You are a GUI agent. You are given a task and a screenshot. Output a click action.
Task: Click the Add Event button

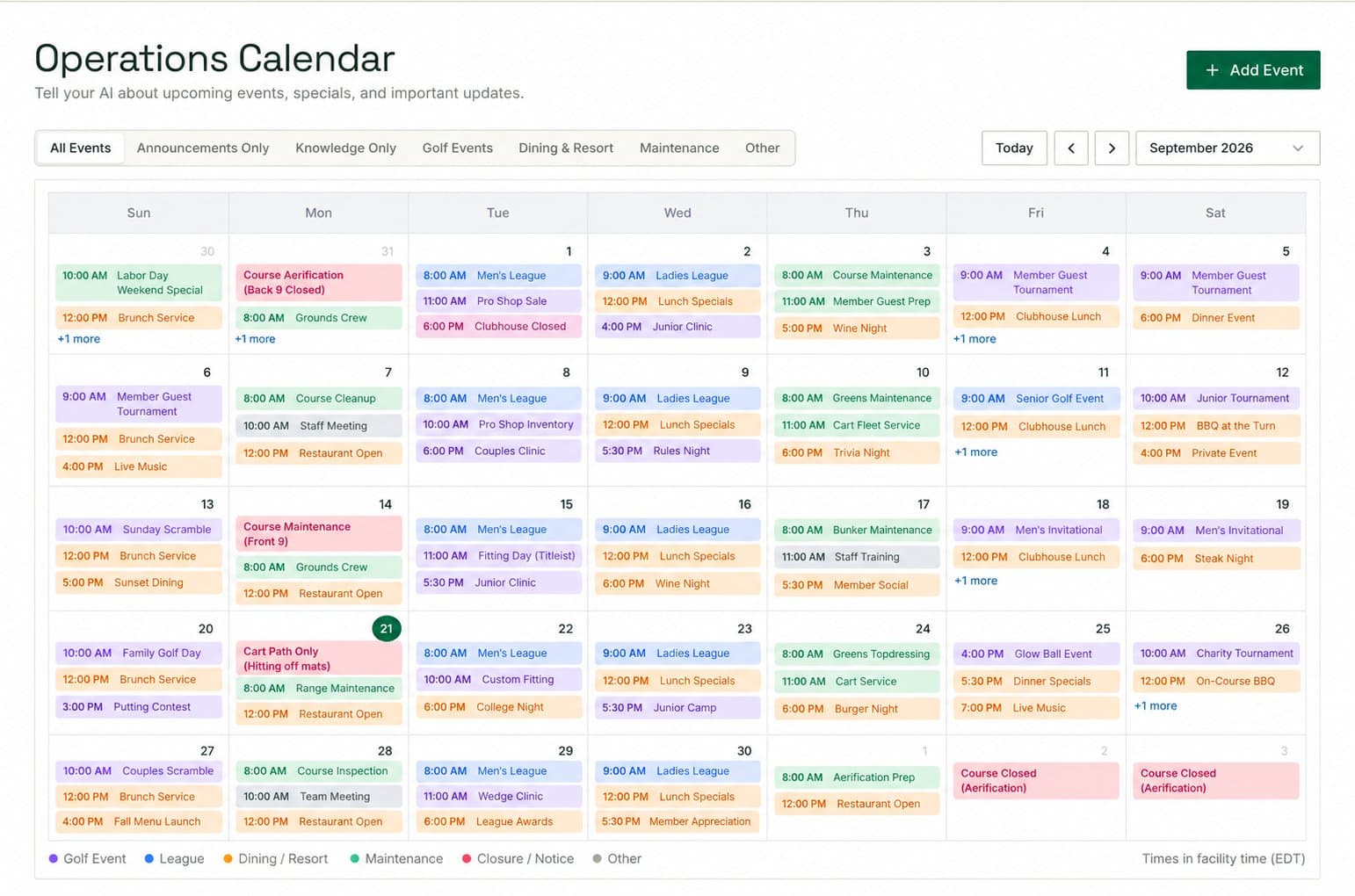tap(1253, 70)
